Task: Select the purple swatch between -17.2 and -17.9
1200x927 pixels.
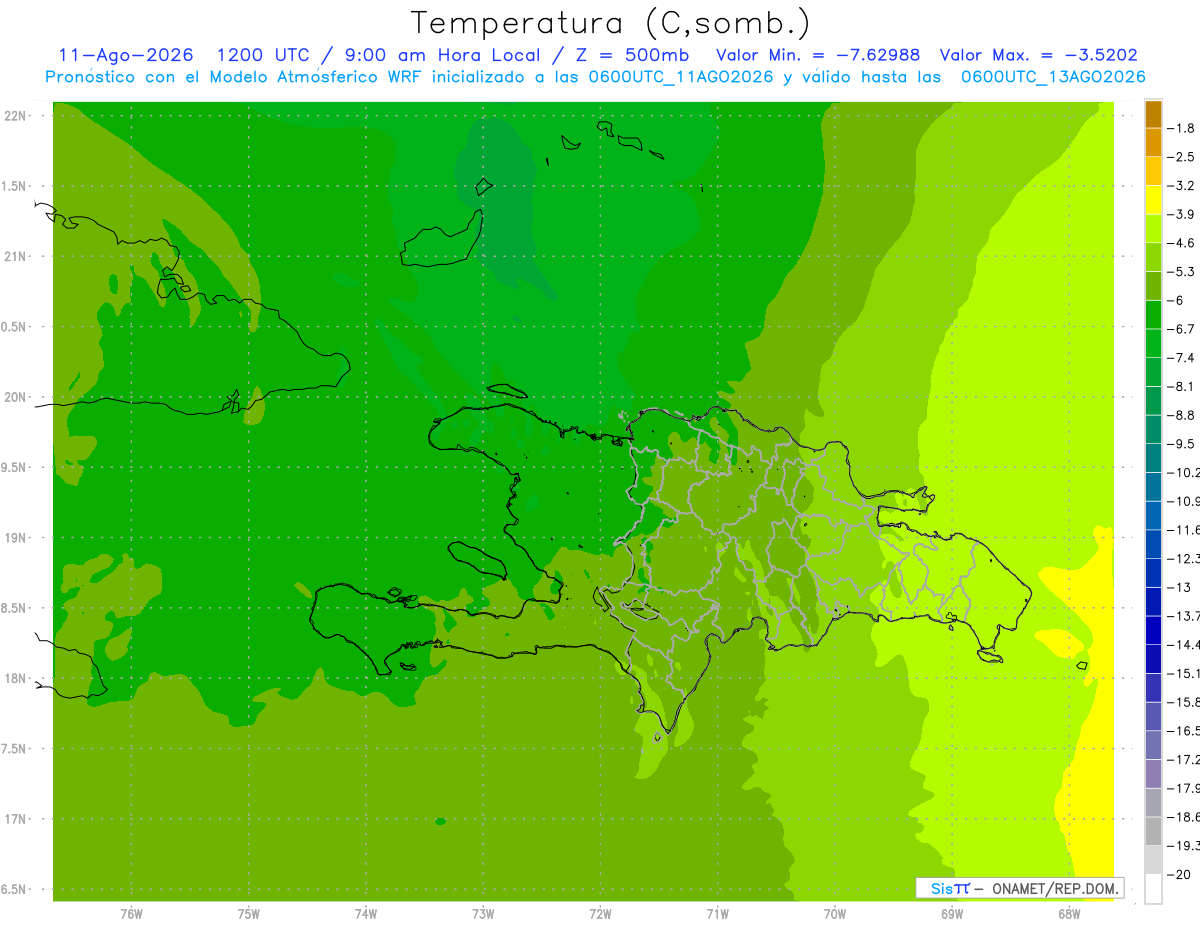Action: (1153, 774)
